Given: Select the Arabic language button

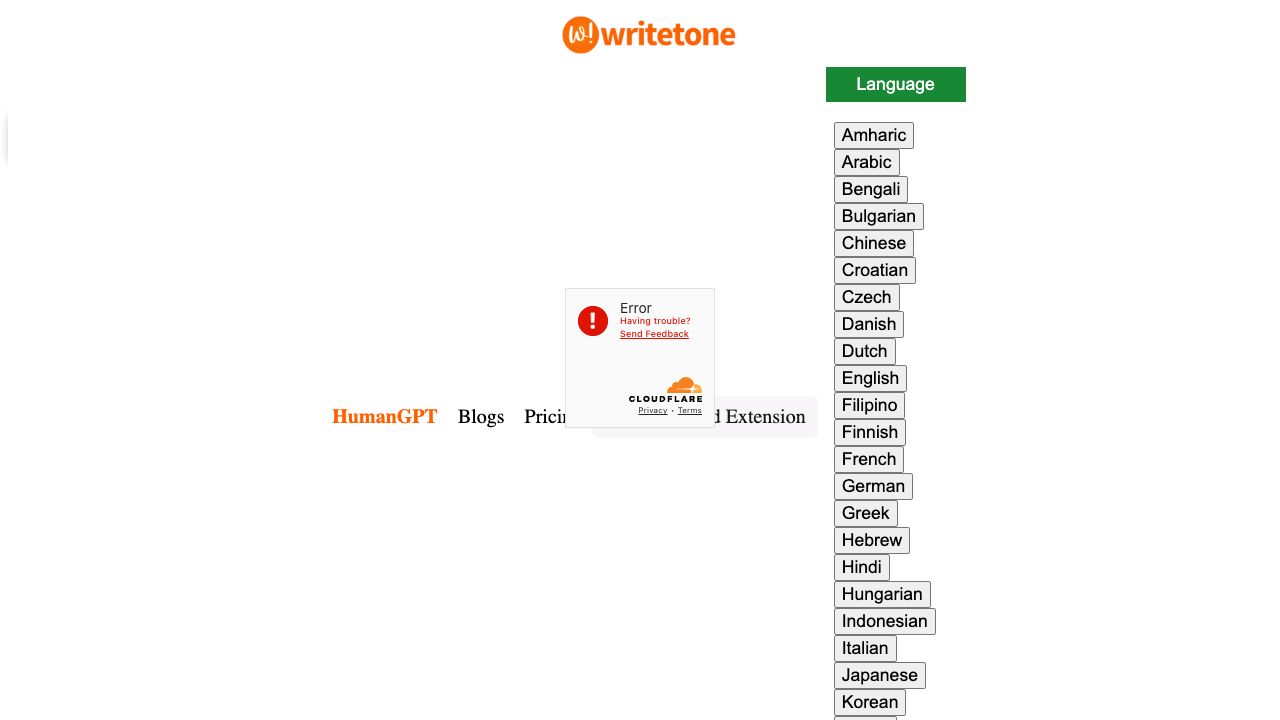Looking at the screenshot, I should 867,162.
